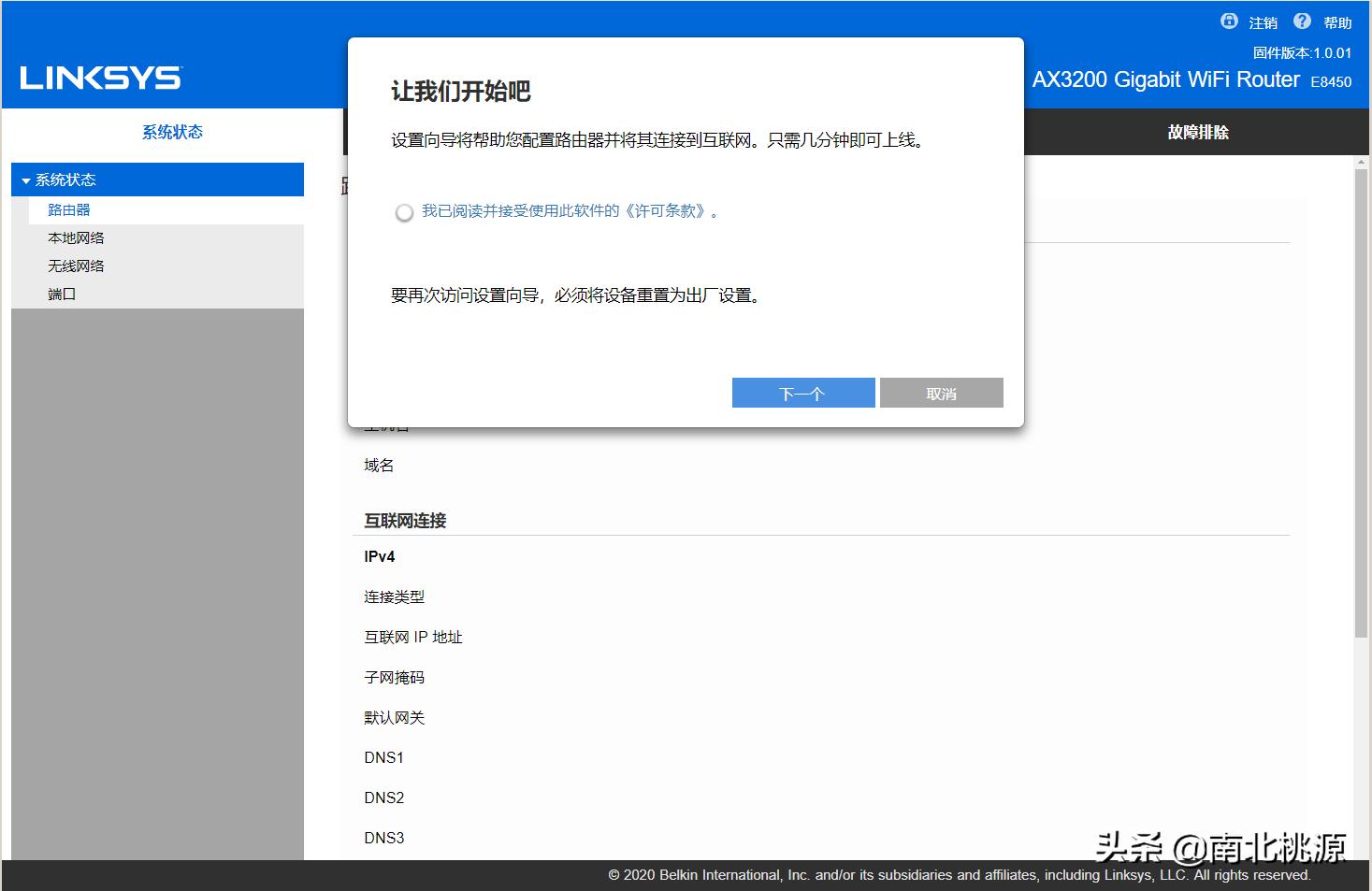Open help via the question mark icon
This screenshot has height=891, width=1372.
tap(1302, 21)
